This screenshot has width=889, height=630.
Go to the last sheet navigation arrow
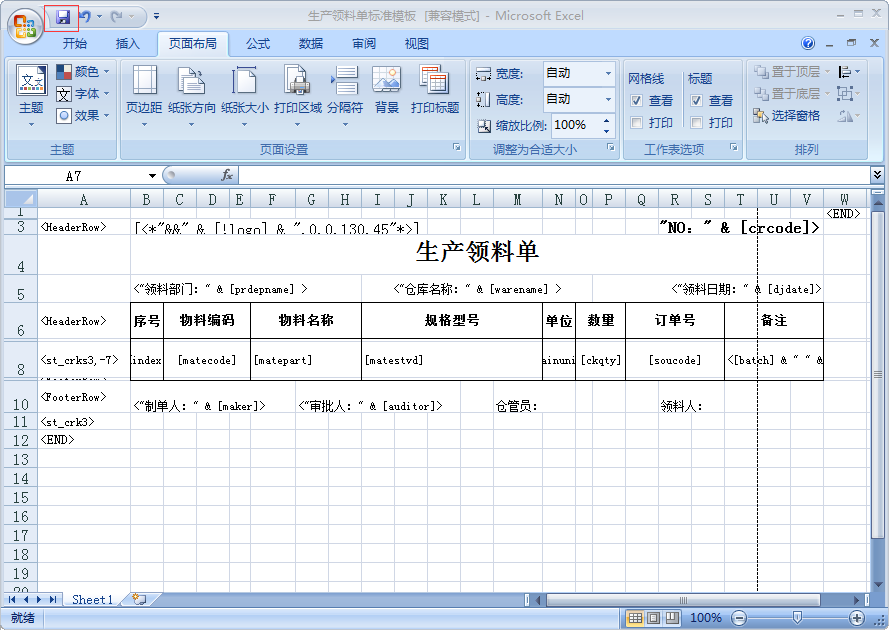53,599
